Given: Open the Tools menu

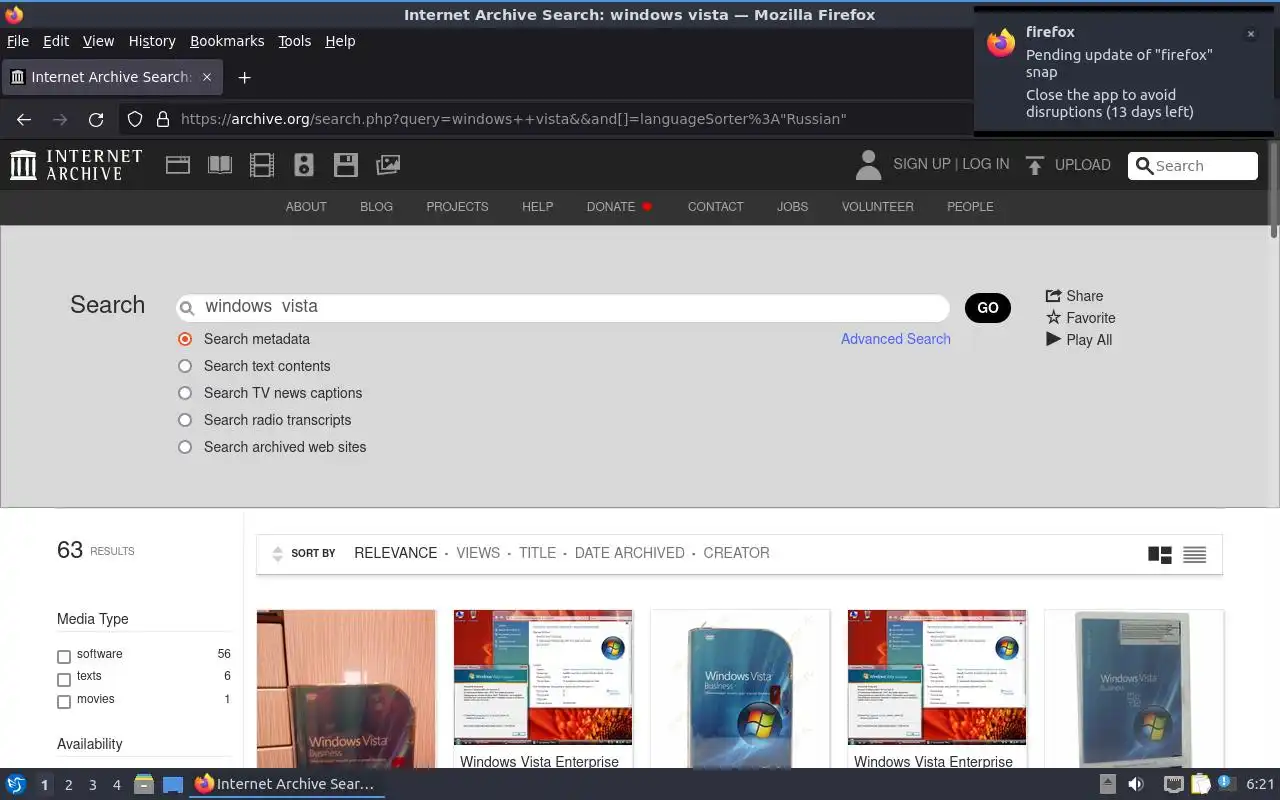Looking at the screenshot, I should tap(295, 41).
